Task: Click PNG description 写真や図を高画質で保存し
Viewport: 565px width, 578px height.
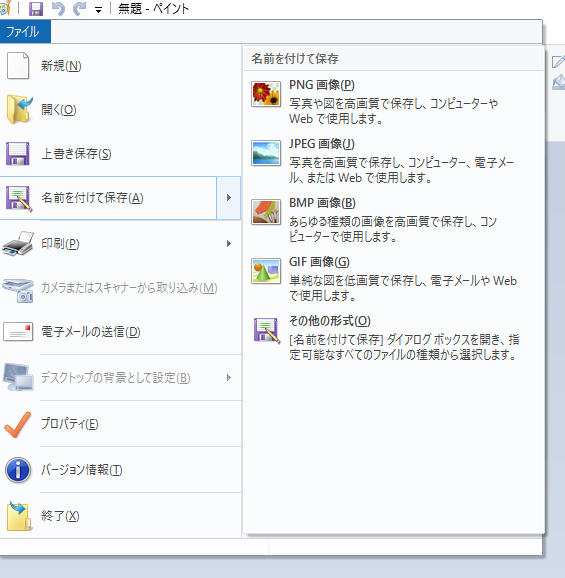Action: click(x=393, y=111)
